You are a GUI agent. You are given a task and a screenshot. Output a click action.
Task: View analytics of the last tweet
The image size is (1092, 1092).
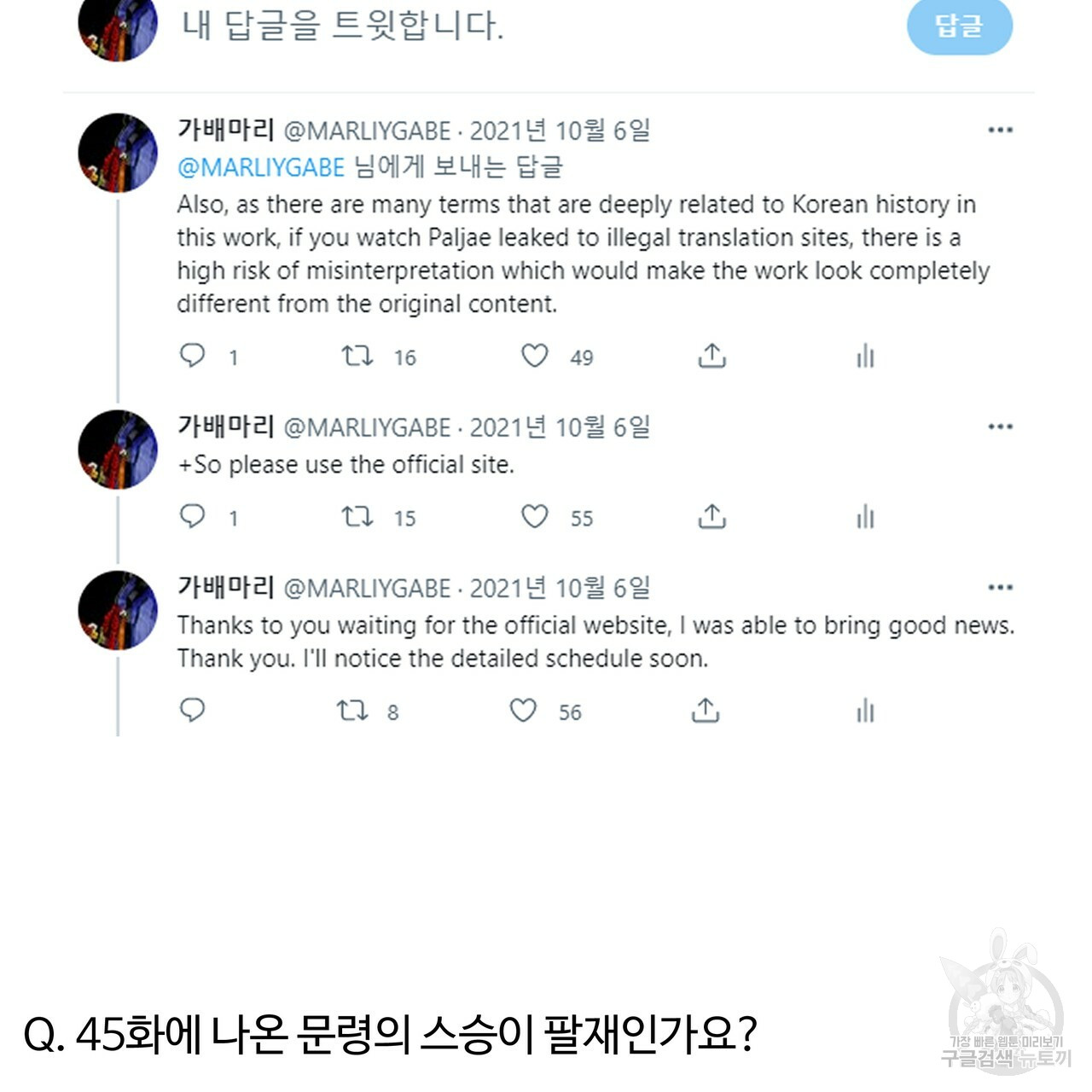pyautogui.click(x=865, y=710)
